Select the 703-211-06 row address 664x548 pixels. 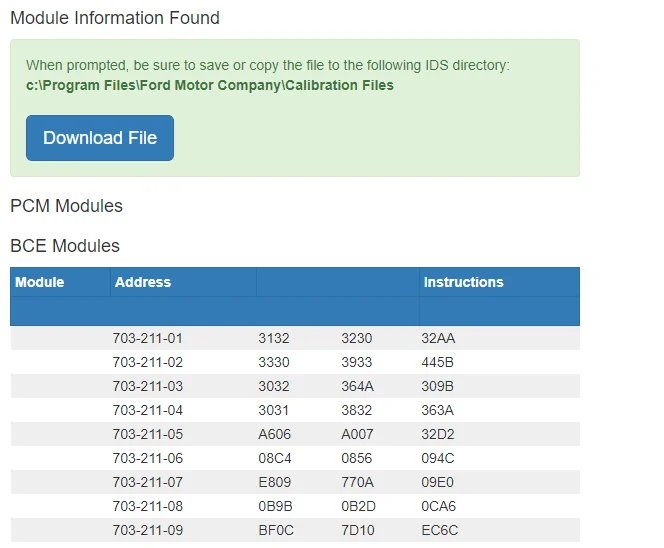pos(148,458)
